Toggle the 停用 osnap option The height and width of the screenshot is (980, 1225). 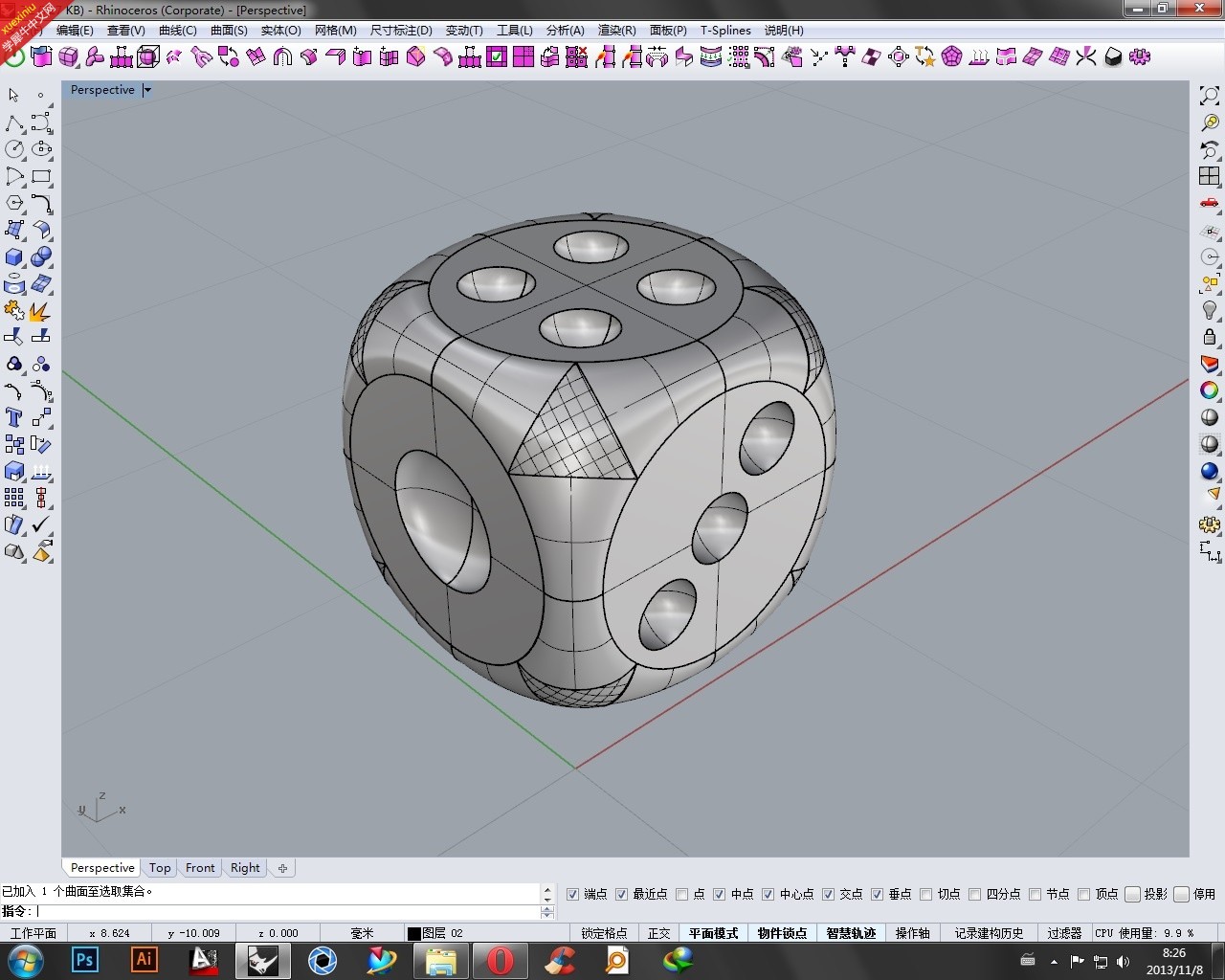pyautogui.click(x=1182, y=894)
